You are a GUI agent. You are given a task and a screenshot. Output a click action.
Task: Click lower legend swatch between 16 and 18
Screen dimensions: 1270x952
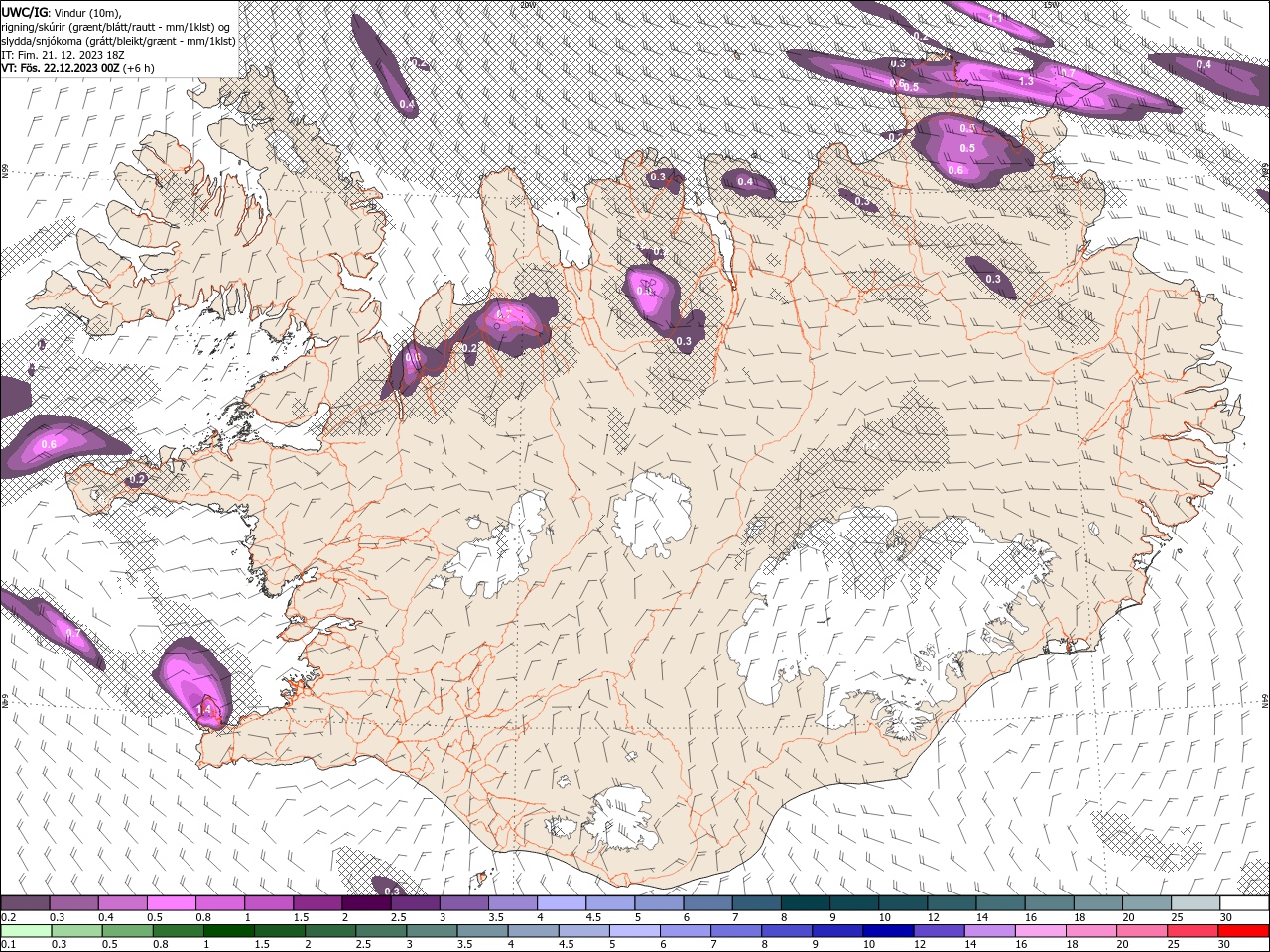pyautogui.click(x=1039, y=931)
